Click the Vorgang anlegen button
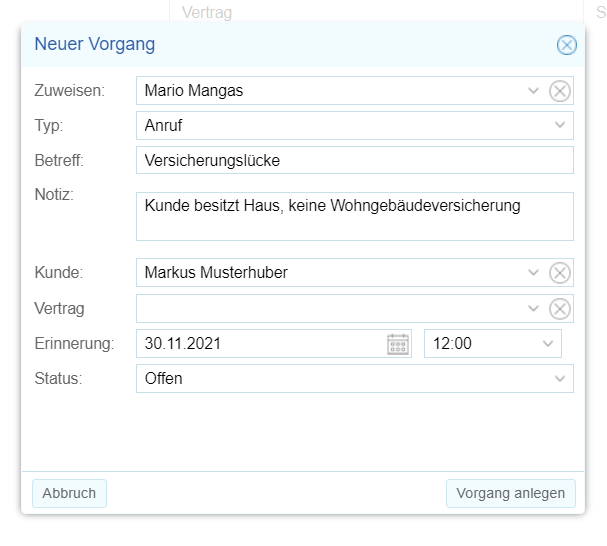Screen dimensions: 607x546 [510, 493]
